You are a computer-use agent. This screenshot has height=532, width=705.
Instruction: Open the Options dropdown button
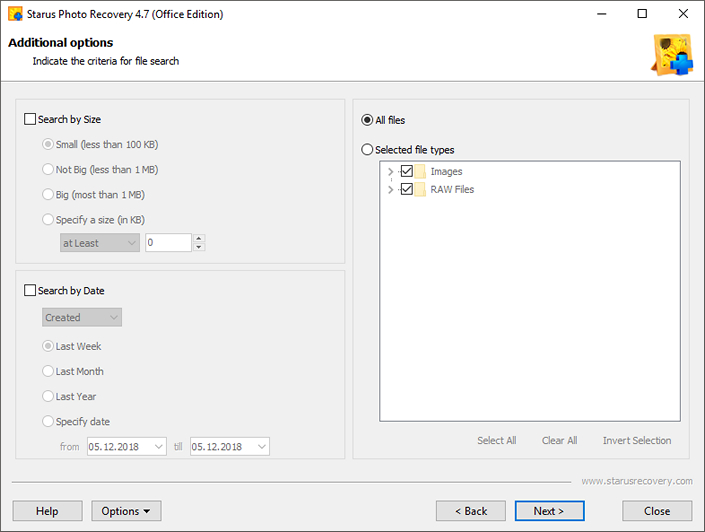coord(126,511)
